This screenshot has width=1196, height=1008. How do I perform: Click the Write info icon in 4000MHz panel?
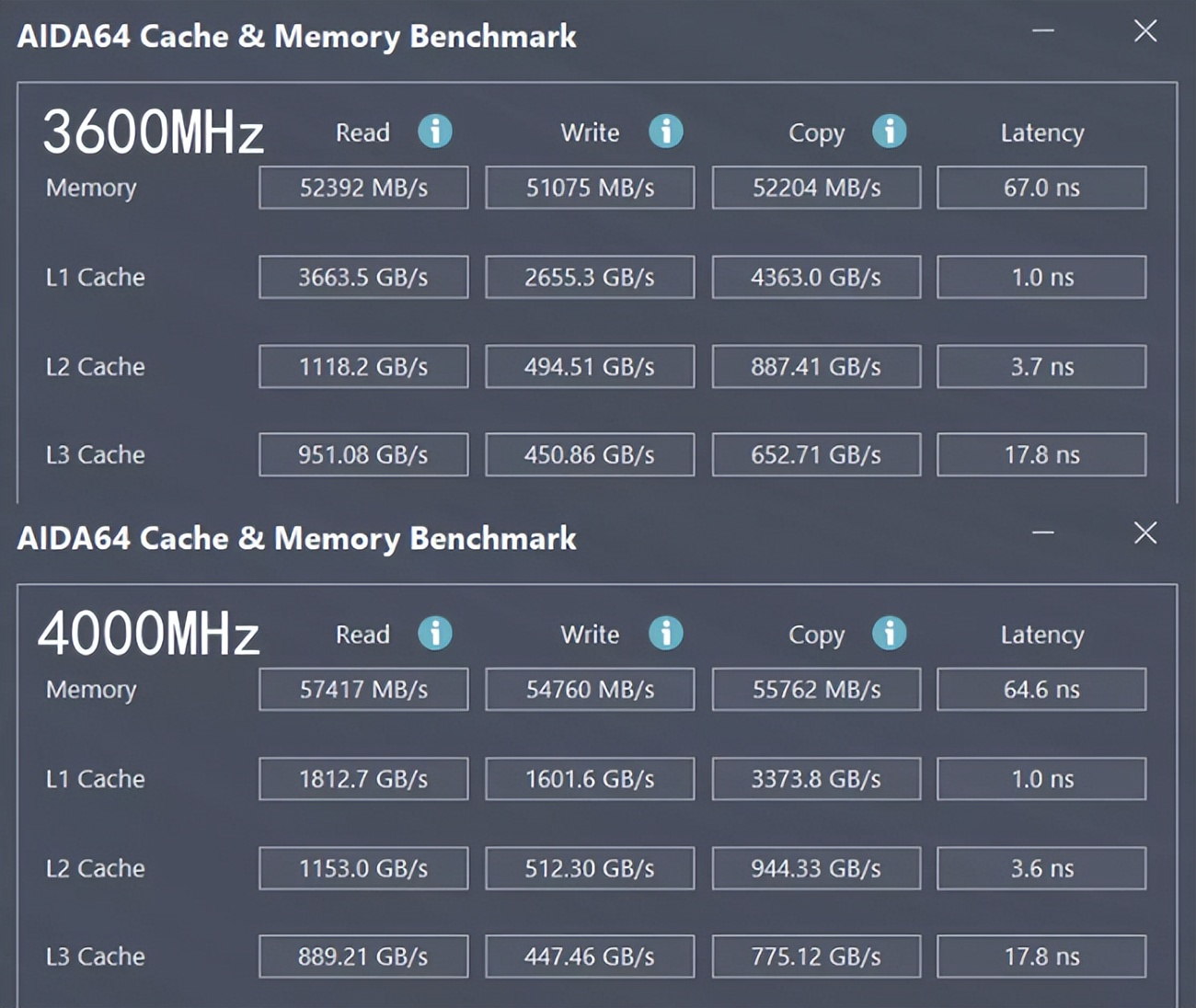[666, 634]
